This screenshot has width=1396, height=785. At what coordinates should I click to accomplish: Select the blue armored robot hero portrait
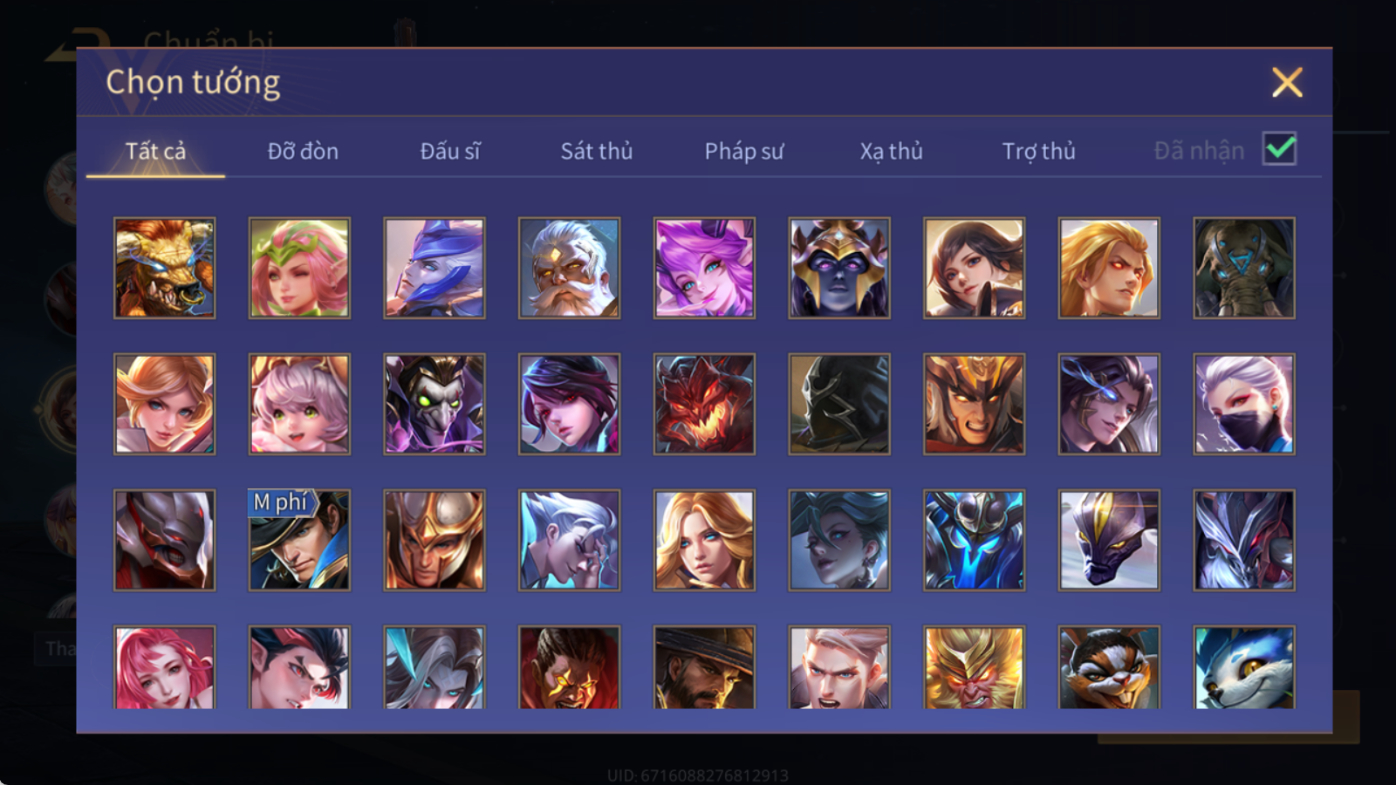point(974,540)
